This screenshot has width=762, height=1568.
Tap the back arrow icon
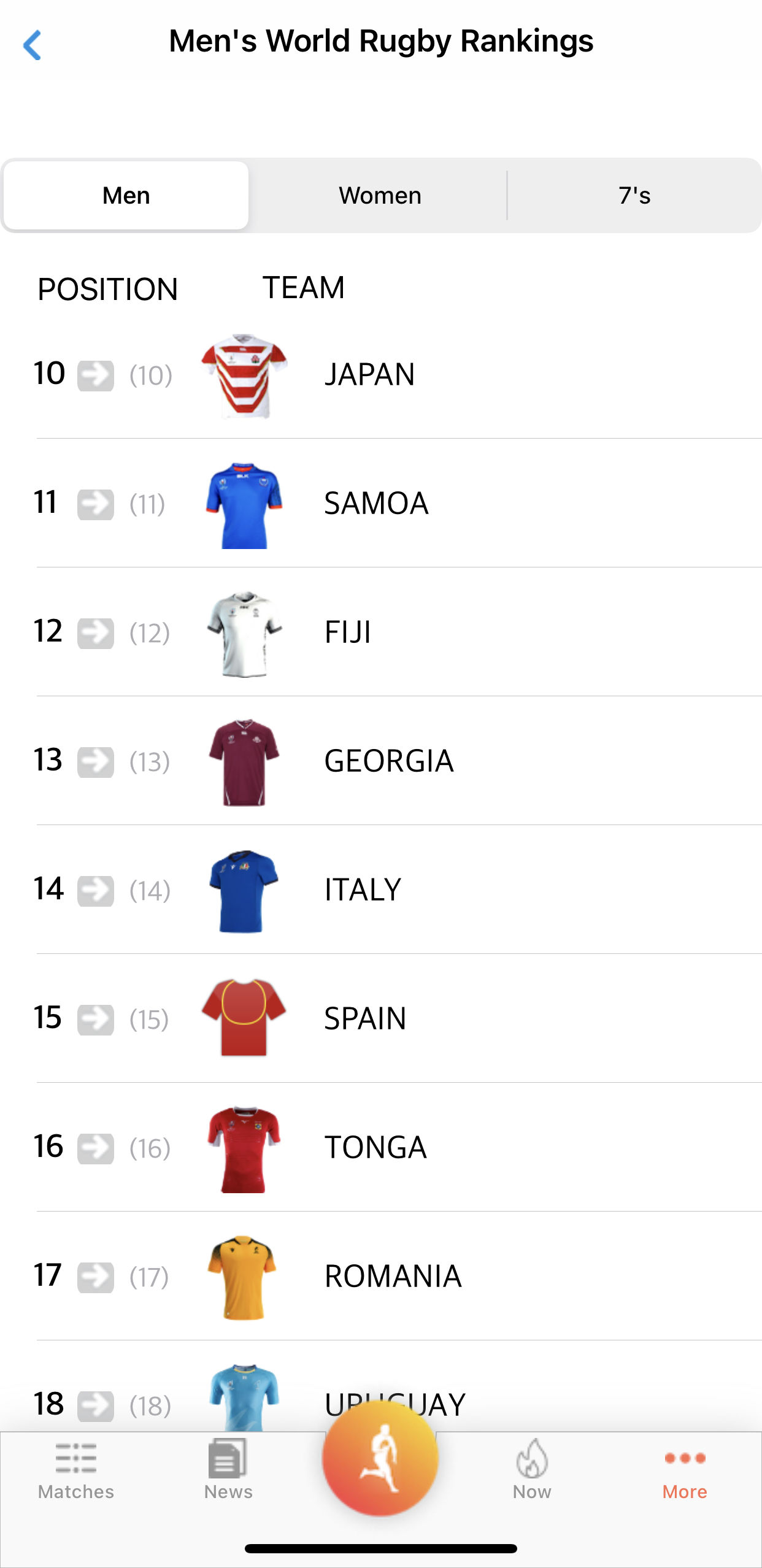coord(32,45)
